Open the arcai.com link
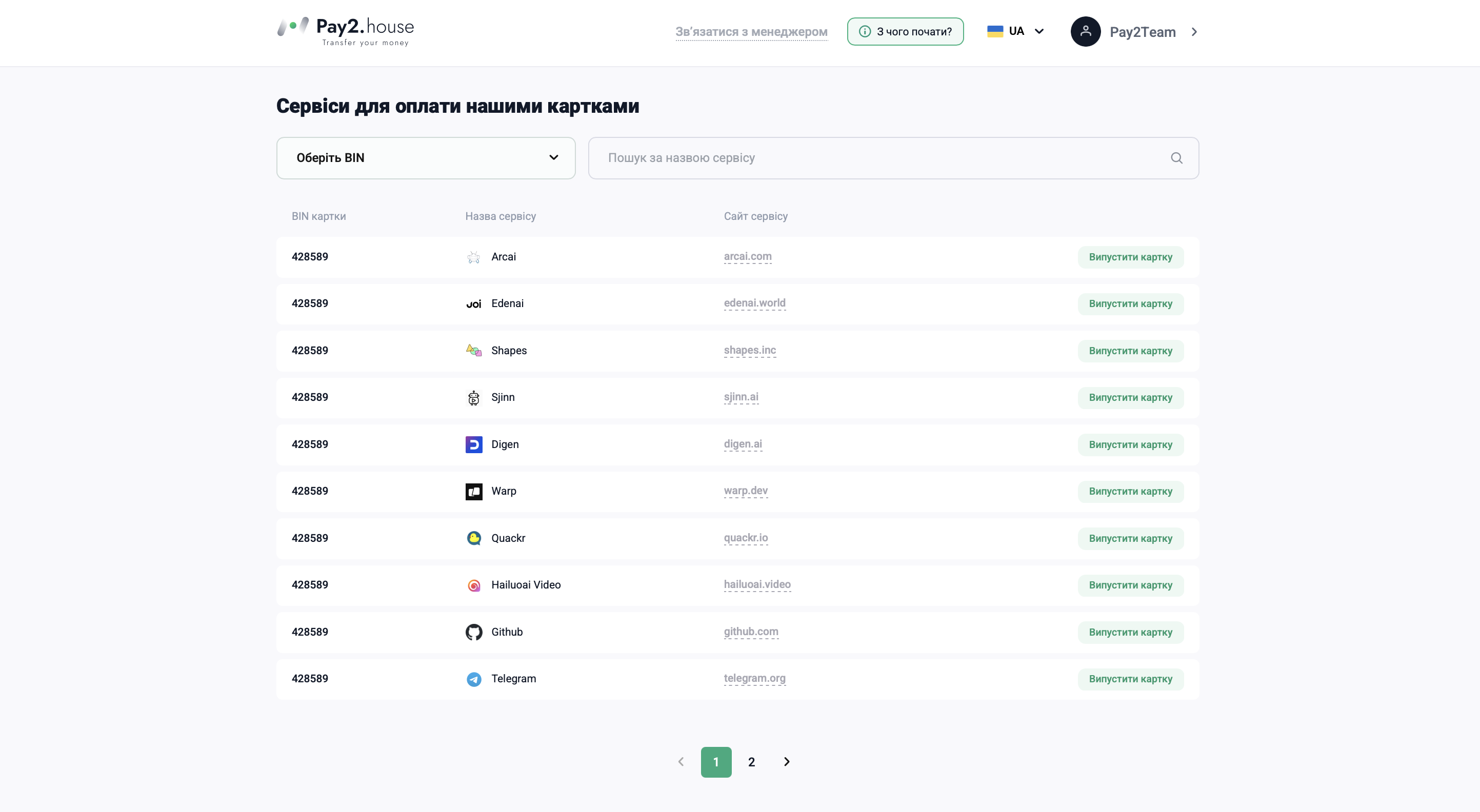Viewport: 1480px width, 812px height. tap(748, 257)
